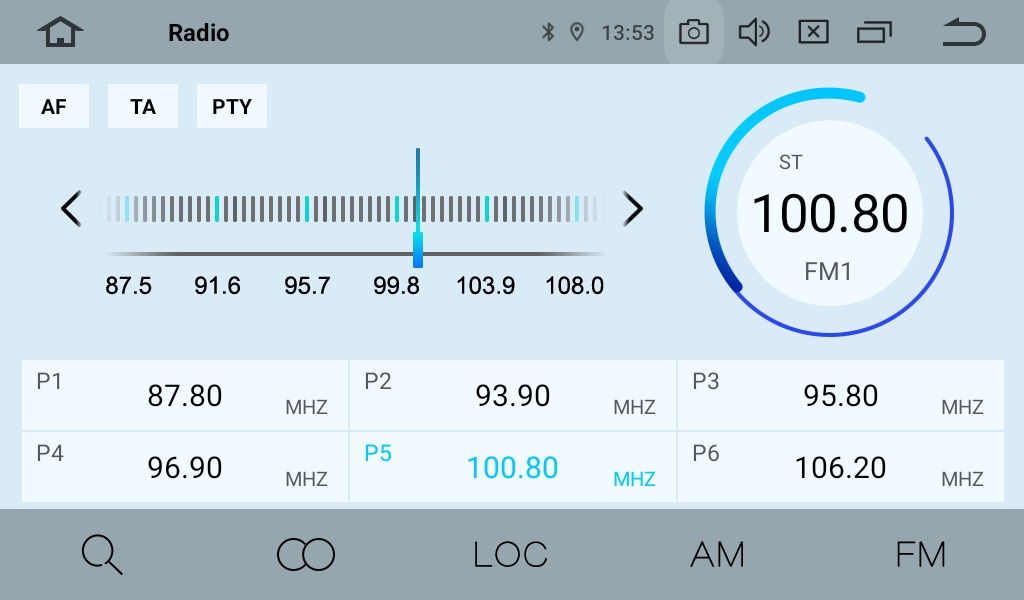Screen dimensions: 1024x600
Task: Search stations with magnifier icon
Action: [102, 554]
